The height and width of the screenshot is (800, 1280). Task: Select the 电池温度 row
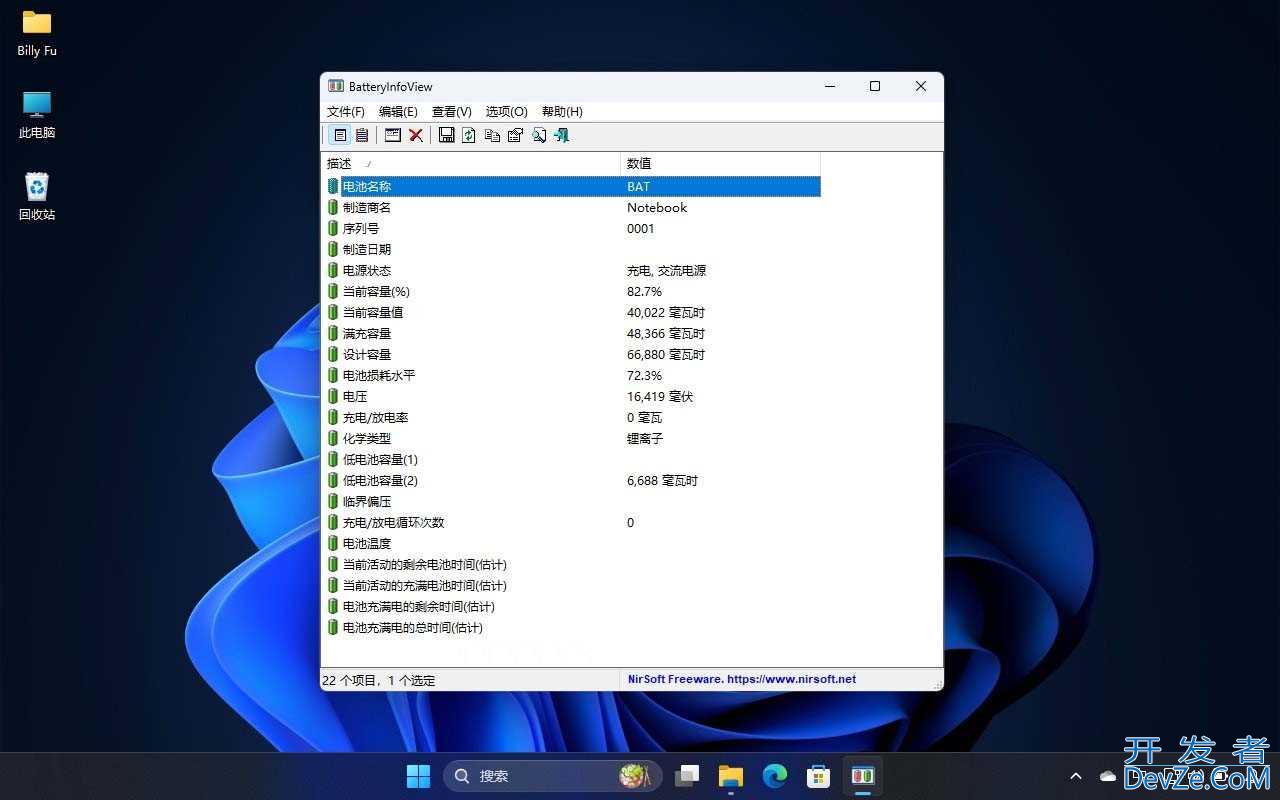click(574, 543)
